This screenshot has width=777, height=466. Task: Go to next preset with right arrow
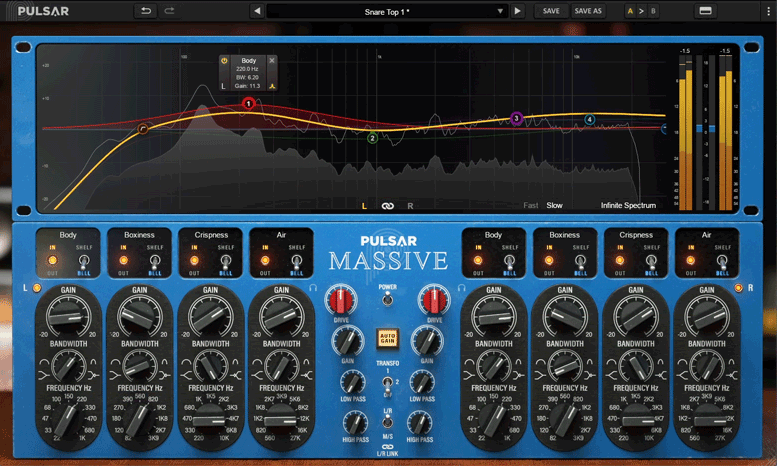click(x=517, y=11)
